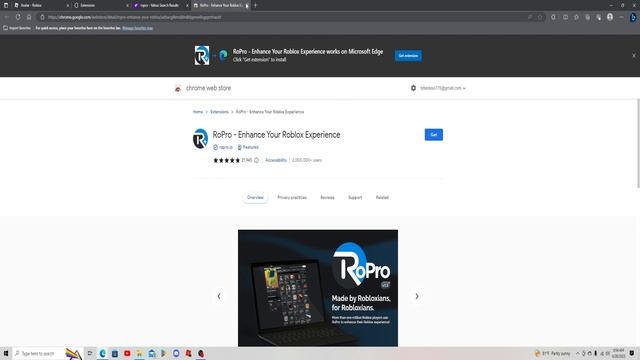This screenshot has width=640, height=360.
Task: Open a new browser tab
Action: click(256, 5)
